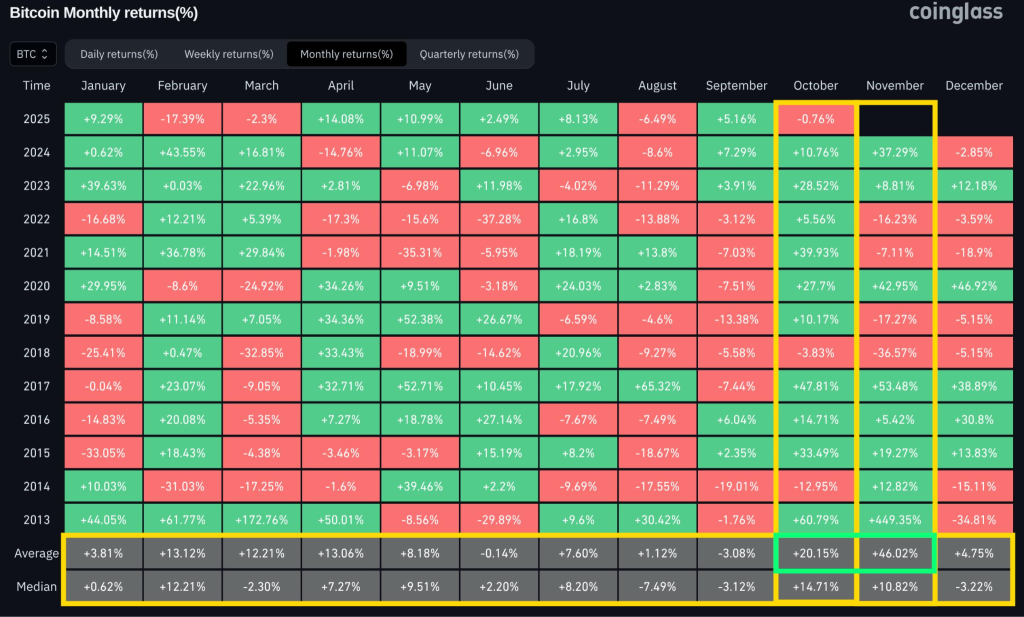The width and height of the screenshot is (1024, 617).
Task: Switch to Quarterly returns(%) tab
Action: pos(469,54)
